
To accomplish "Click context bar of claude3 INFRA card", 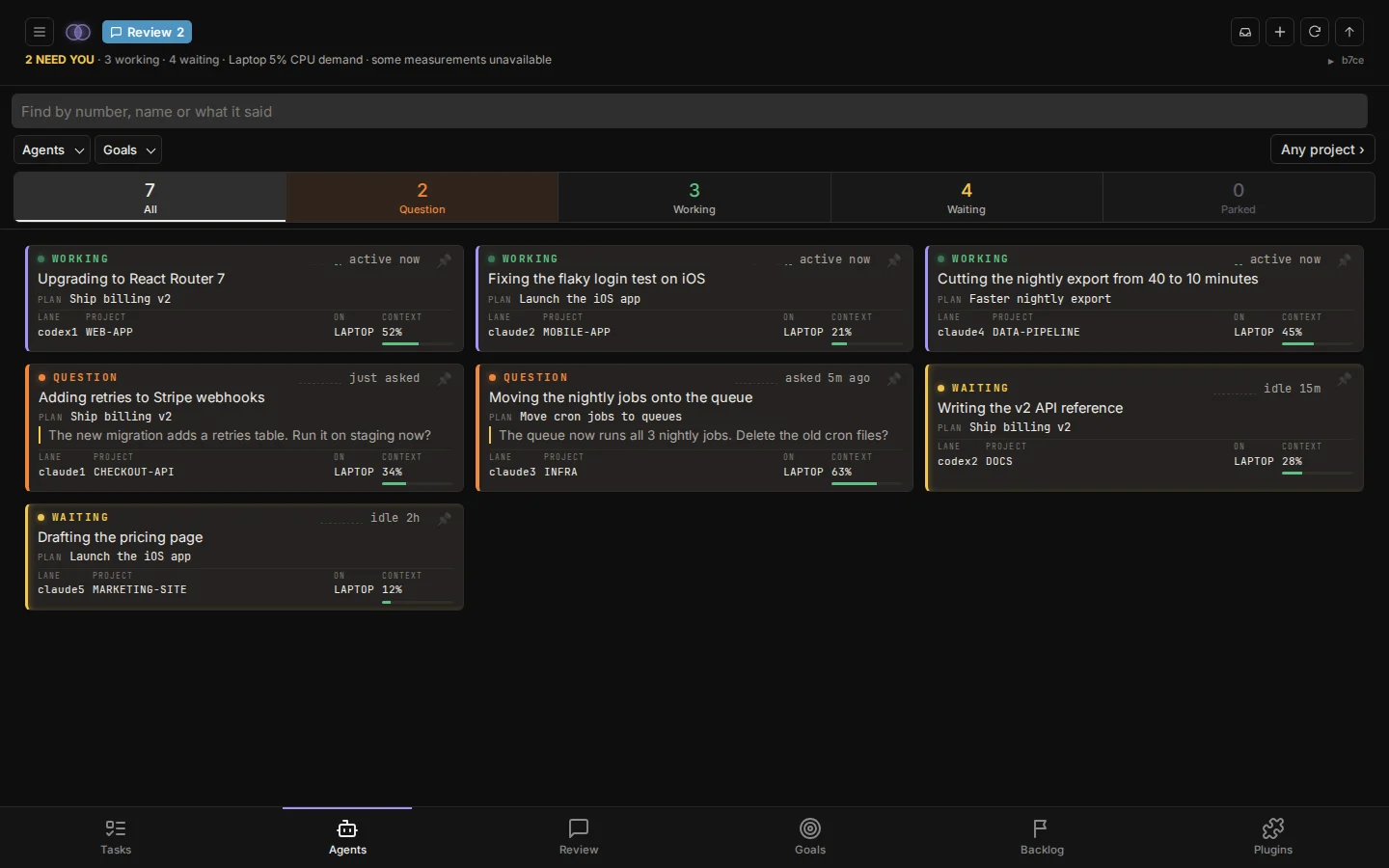I will [x=868, y=483].
